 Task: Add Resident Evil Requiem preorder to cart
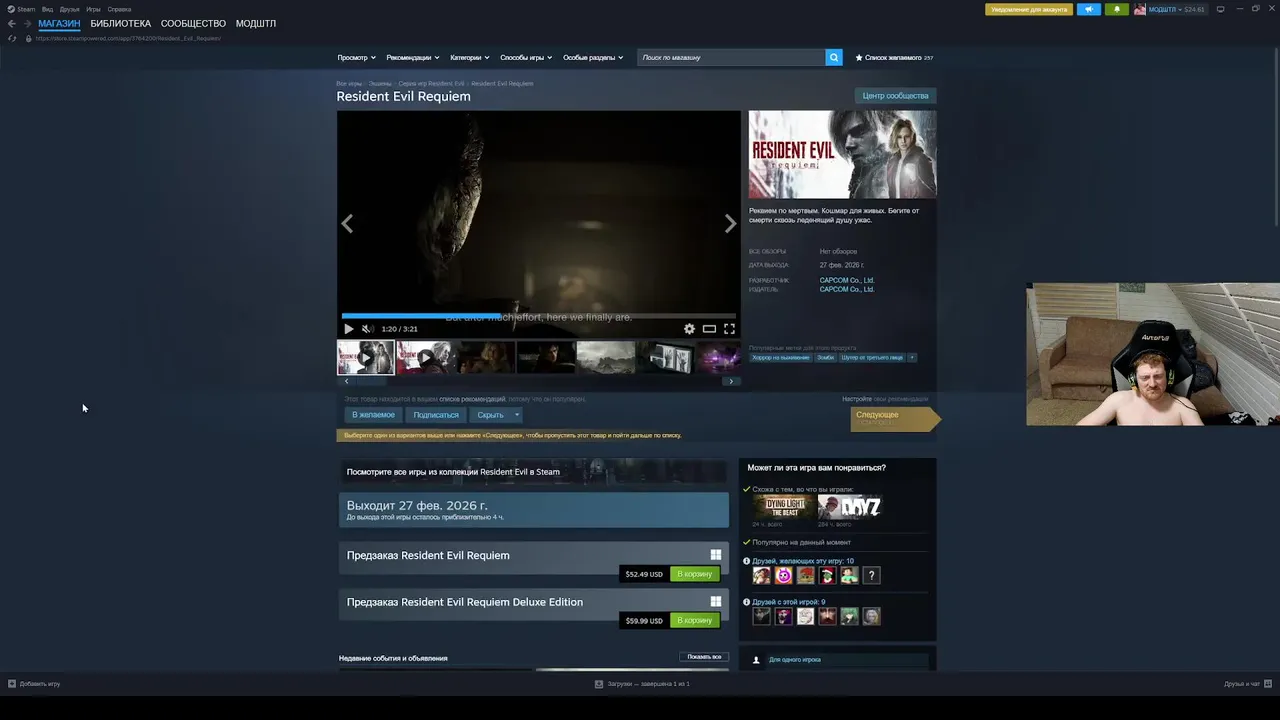(x=694, y=574)
